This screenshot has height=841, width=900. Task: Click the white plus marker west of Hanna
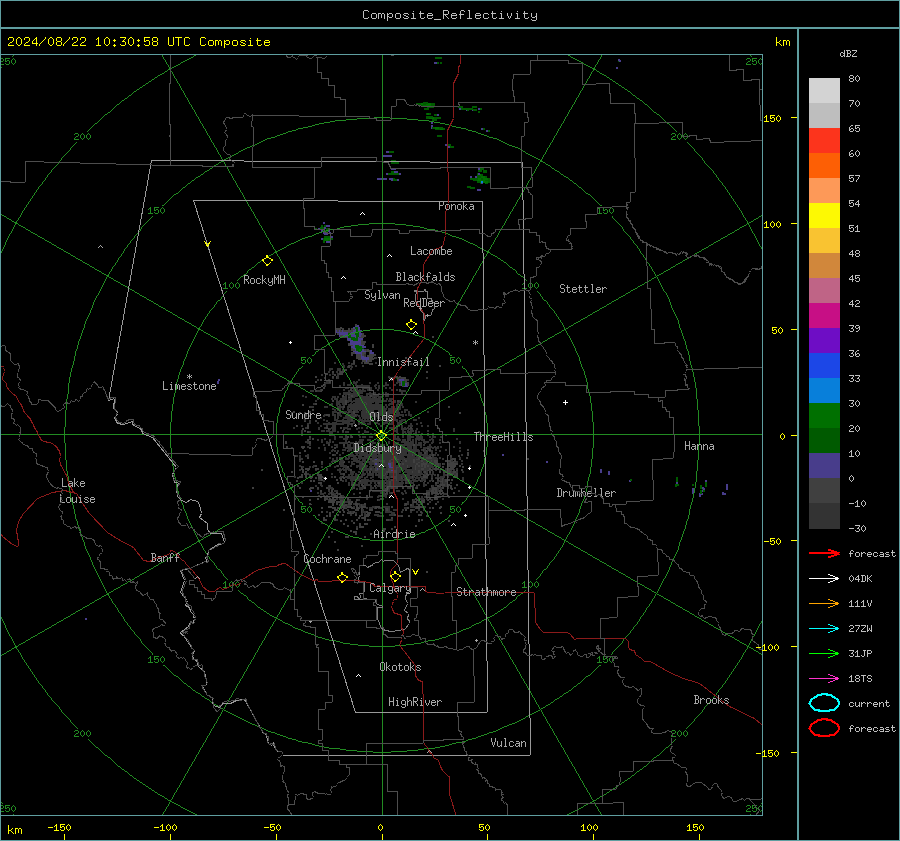[x=565, y=402]
